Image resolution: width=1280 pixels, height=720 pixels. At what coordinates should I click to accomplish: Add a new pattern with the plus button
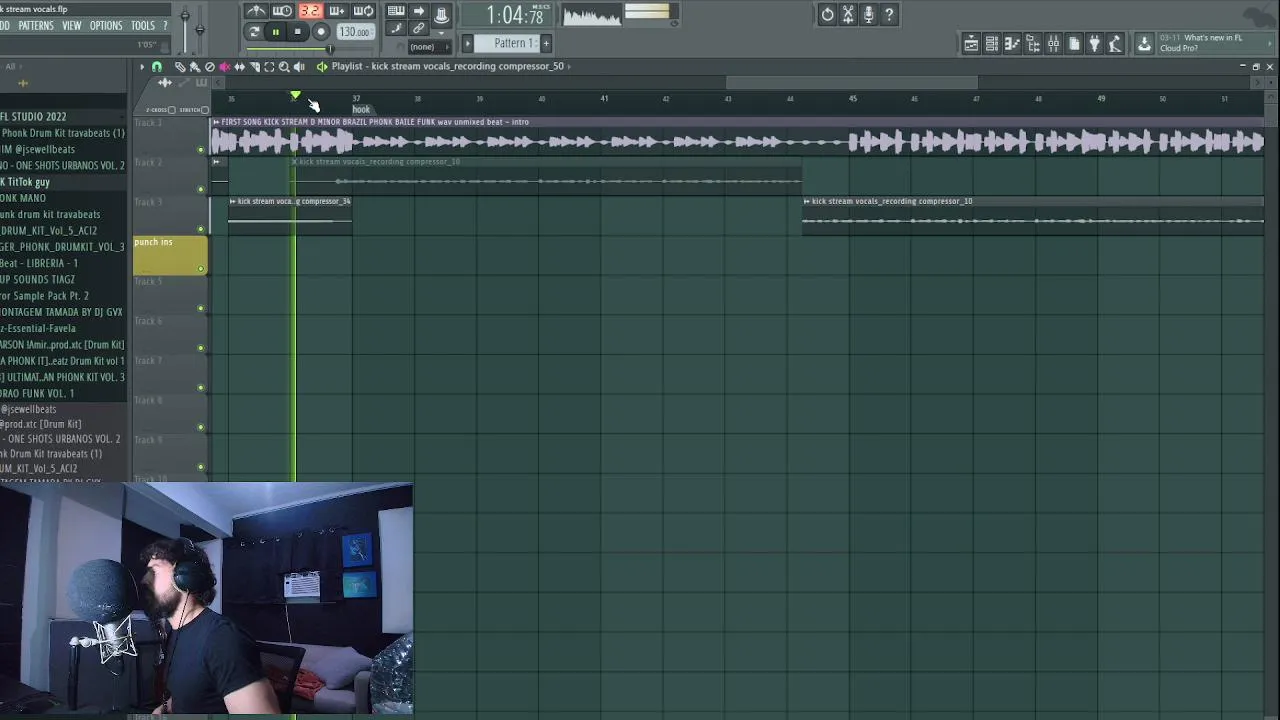(546, 43)
